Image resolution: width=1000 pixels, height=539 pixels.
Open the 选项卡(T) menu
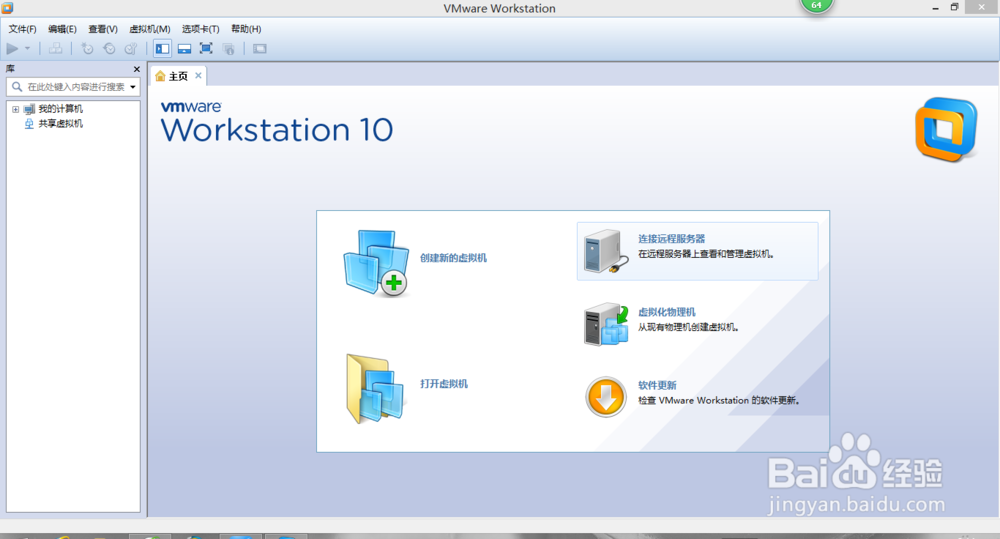point(200,29)
